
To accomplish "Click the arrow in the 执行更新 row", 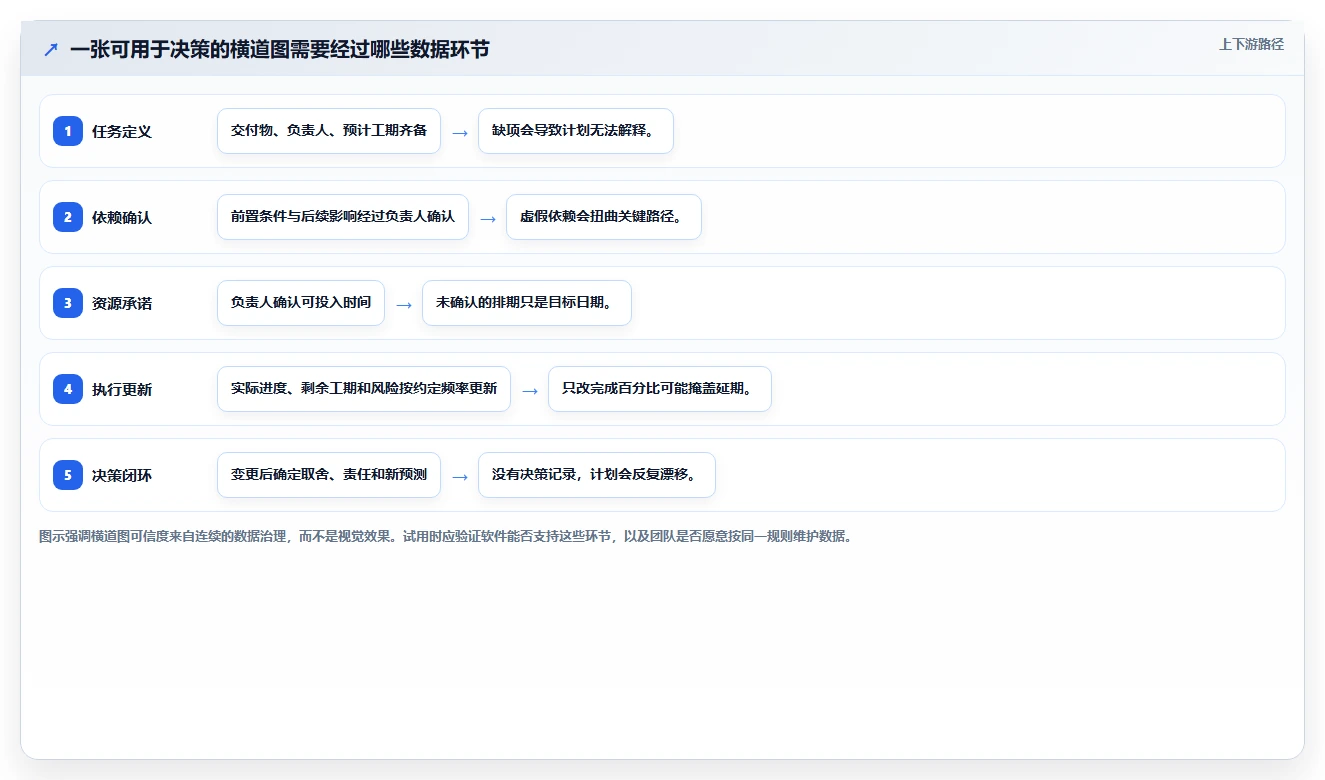I will 530,390.
